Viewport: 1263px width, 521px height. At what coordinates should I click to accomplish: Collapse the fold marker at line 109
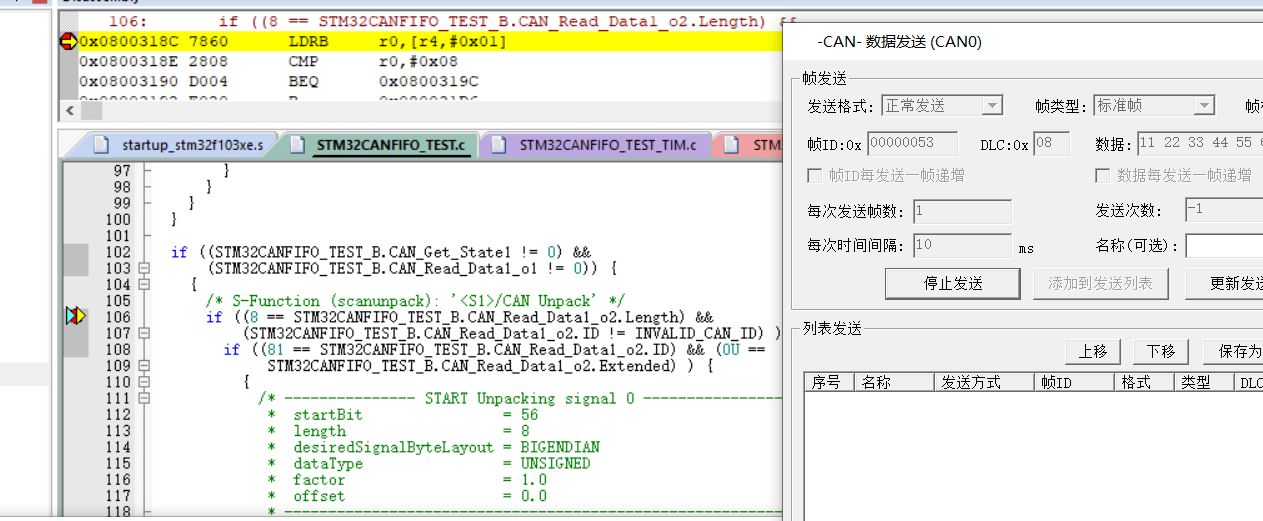point(144,365)
